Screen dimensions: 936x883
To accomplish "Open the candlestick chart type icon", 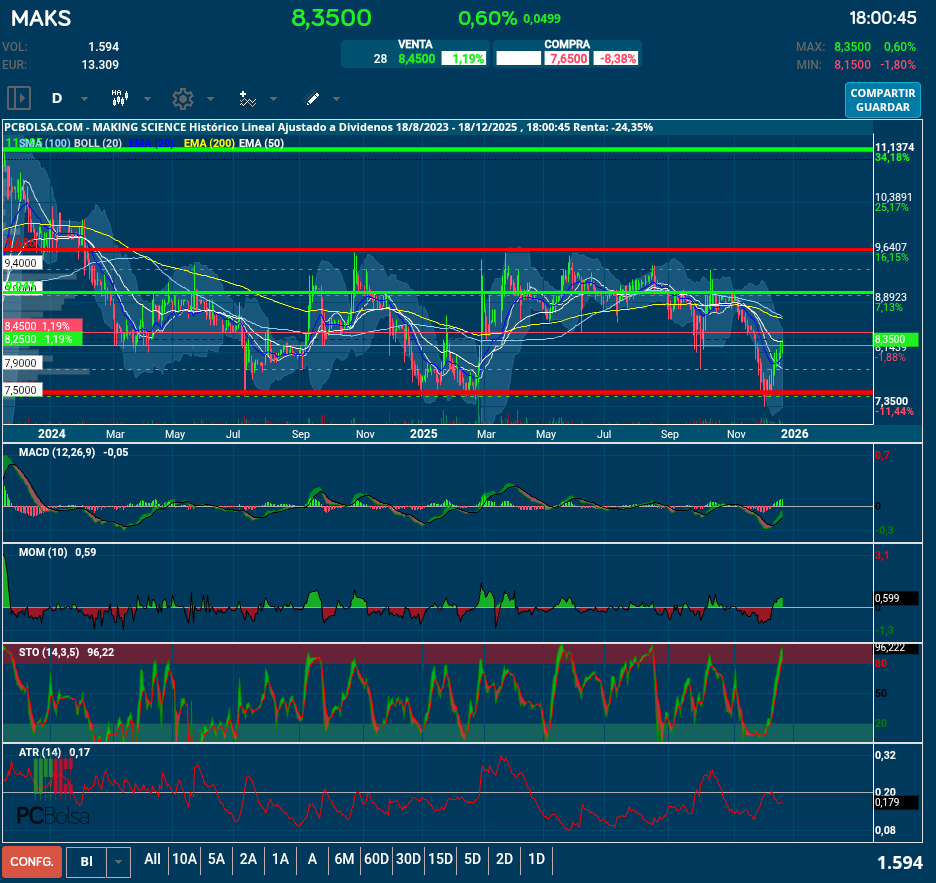I will pos(120,98).
